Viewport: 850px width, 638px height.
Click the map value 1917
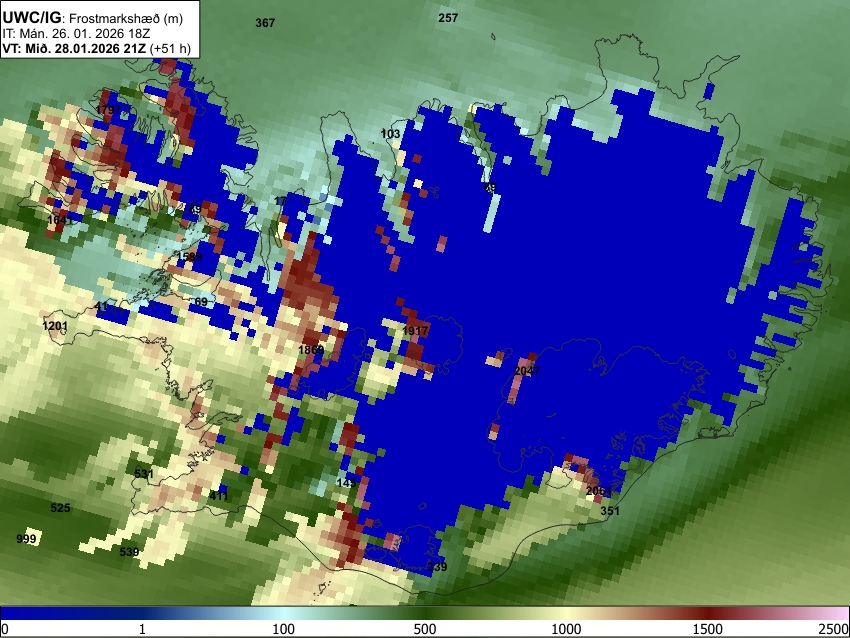tap(415, 330)
